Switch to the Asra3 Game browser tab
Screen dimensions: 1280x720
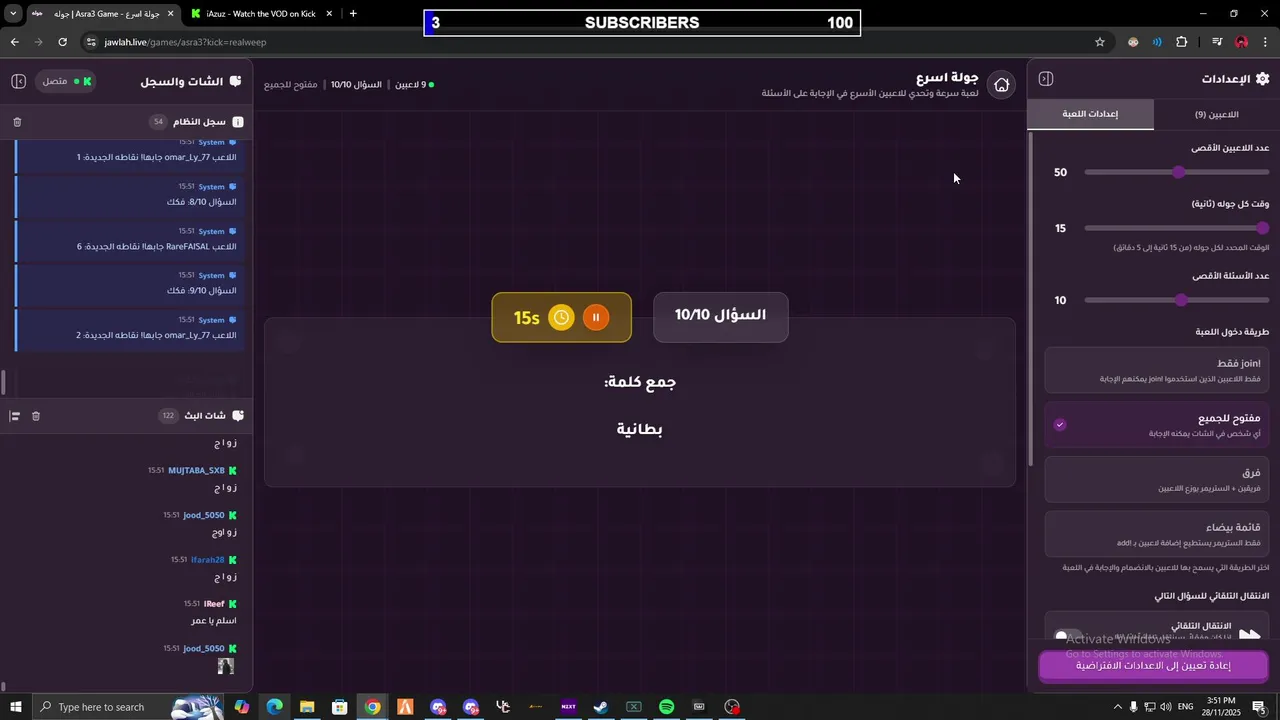point(104,14)
